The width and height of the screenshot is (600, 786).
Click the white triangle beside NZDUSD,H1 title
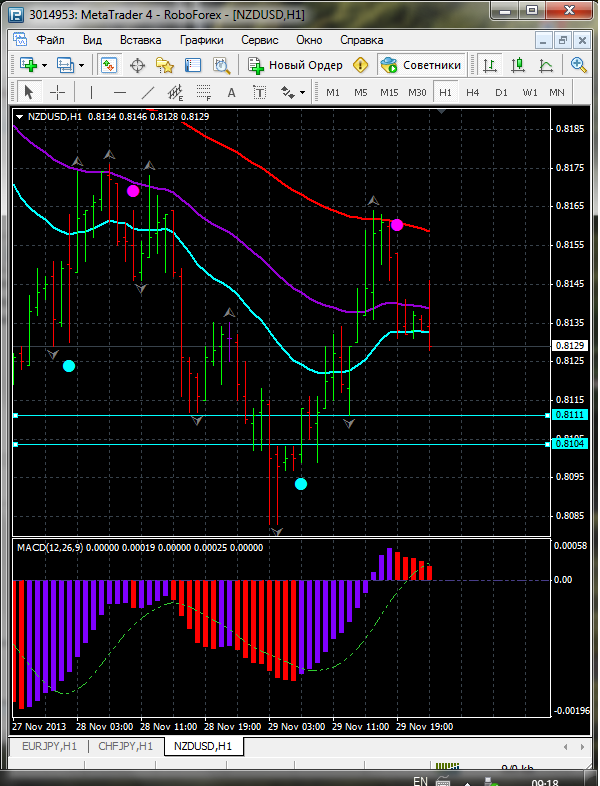tap(20, 117)
